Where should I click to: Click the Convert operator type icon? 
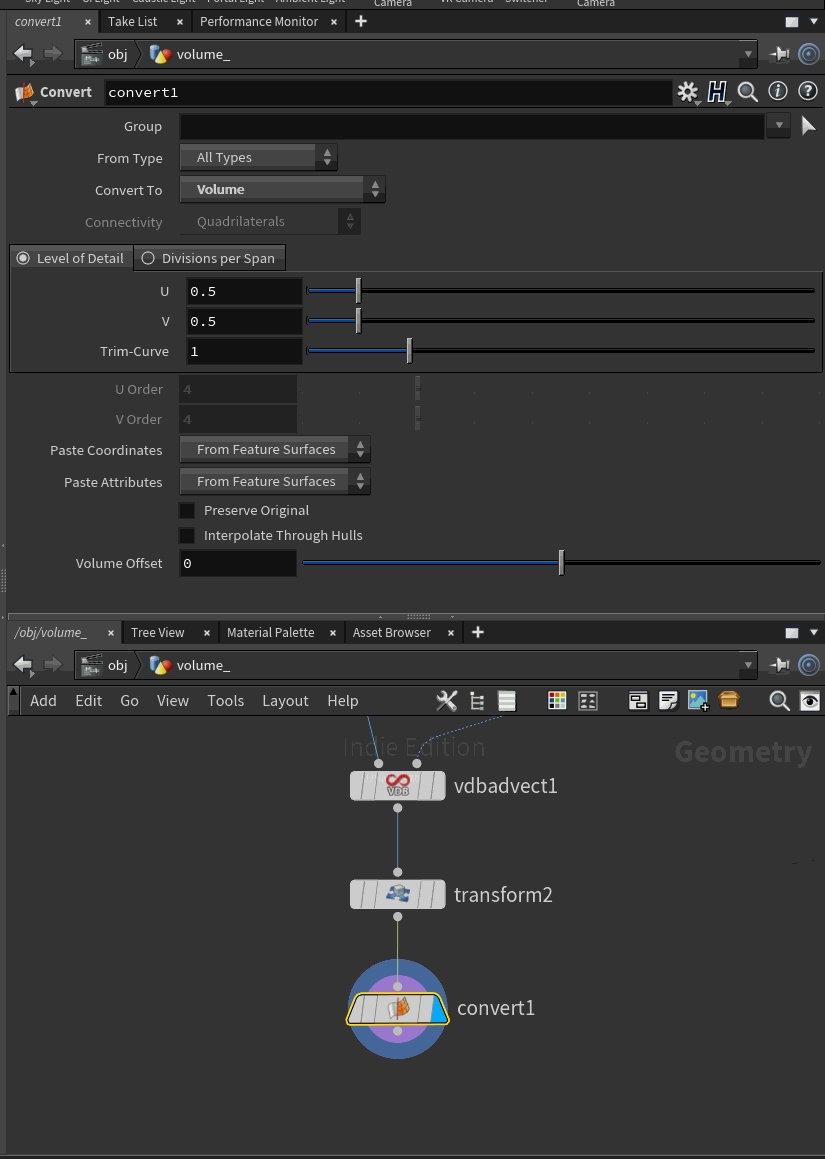pos(24,92)
